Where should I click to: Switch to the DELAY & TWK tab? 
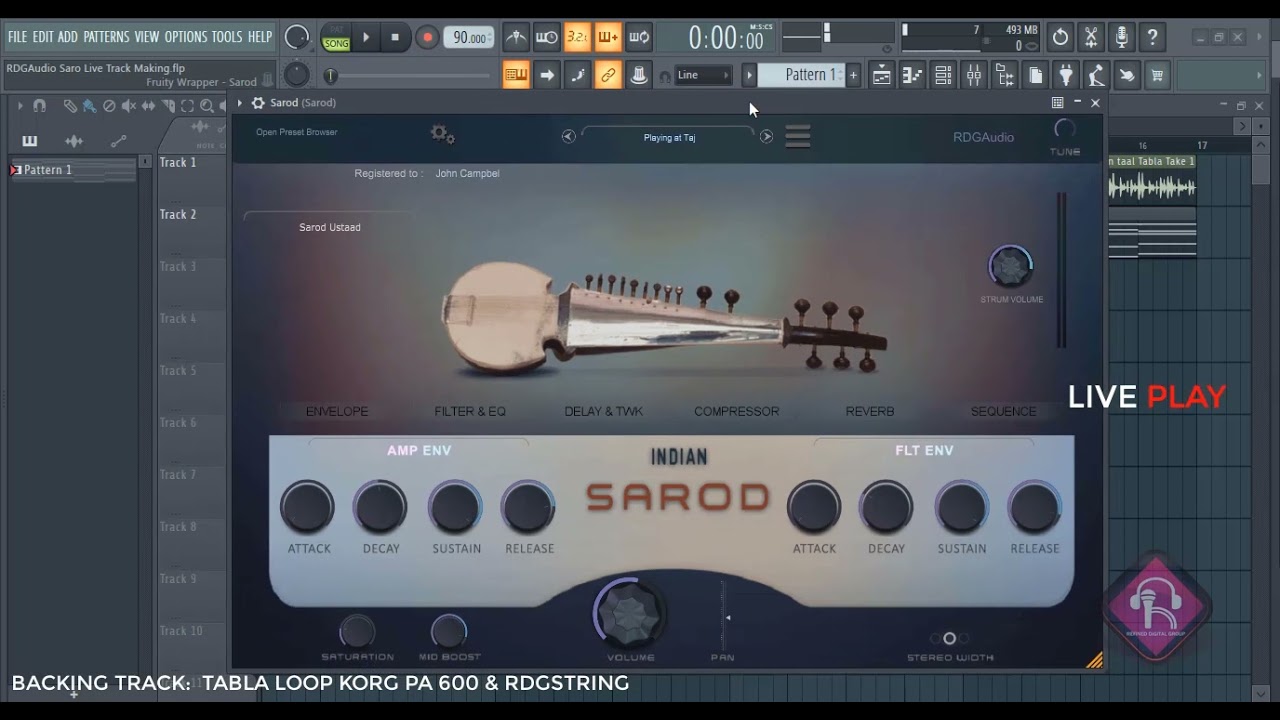[x=603, y=411]
